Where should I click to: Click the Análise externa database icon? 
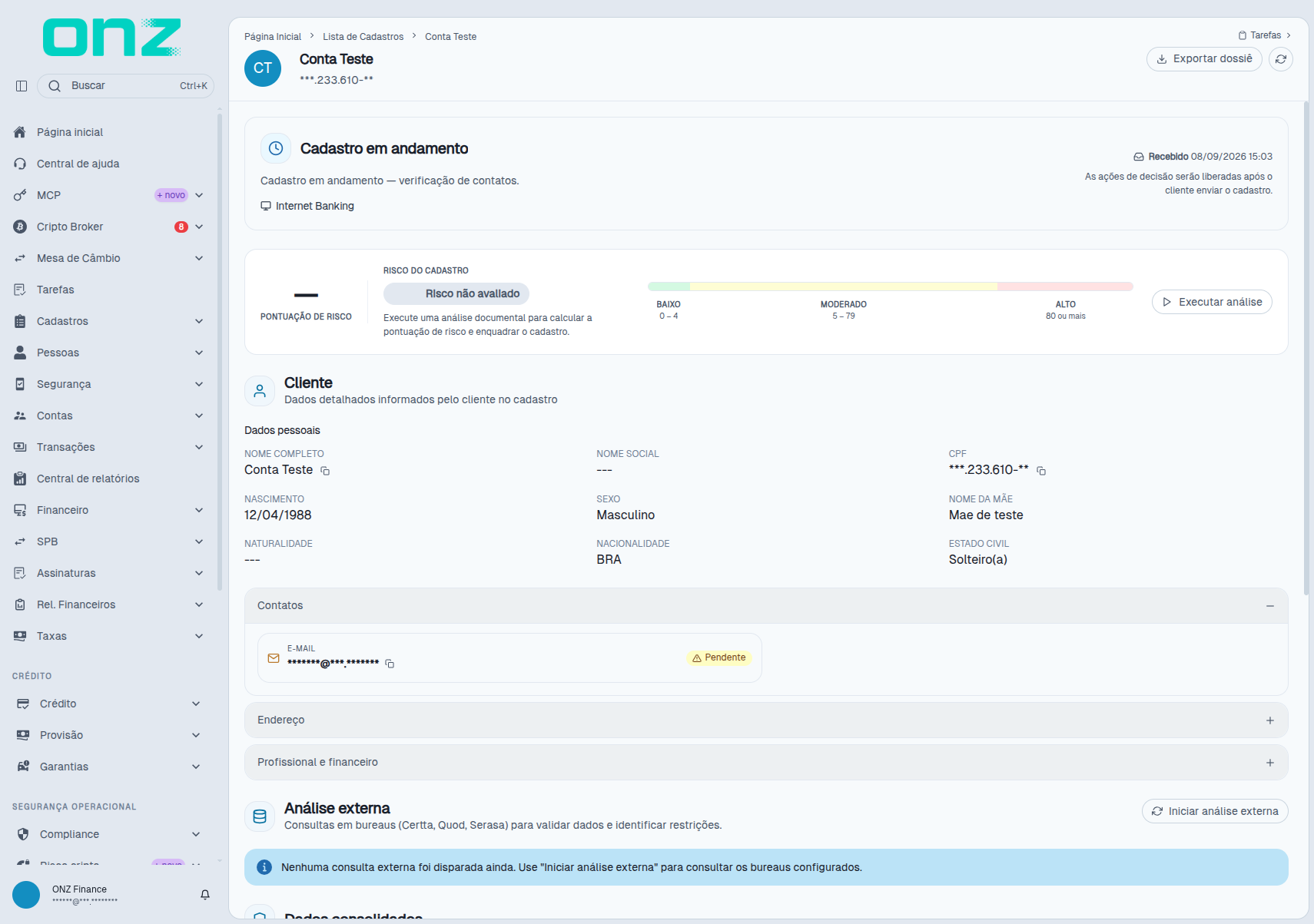point(260,816)
